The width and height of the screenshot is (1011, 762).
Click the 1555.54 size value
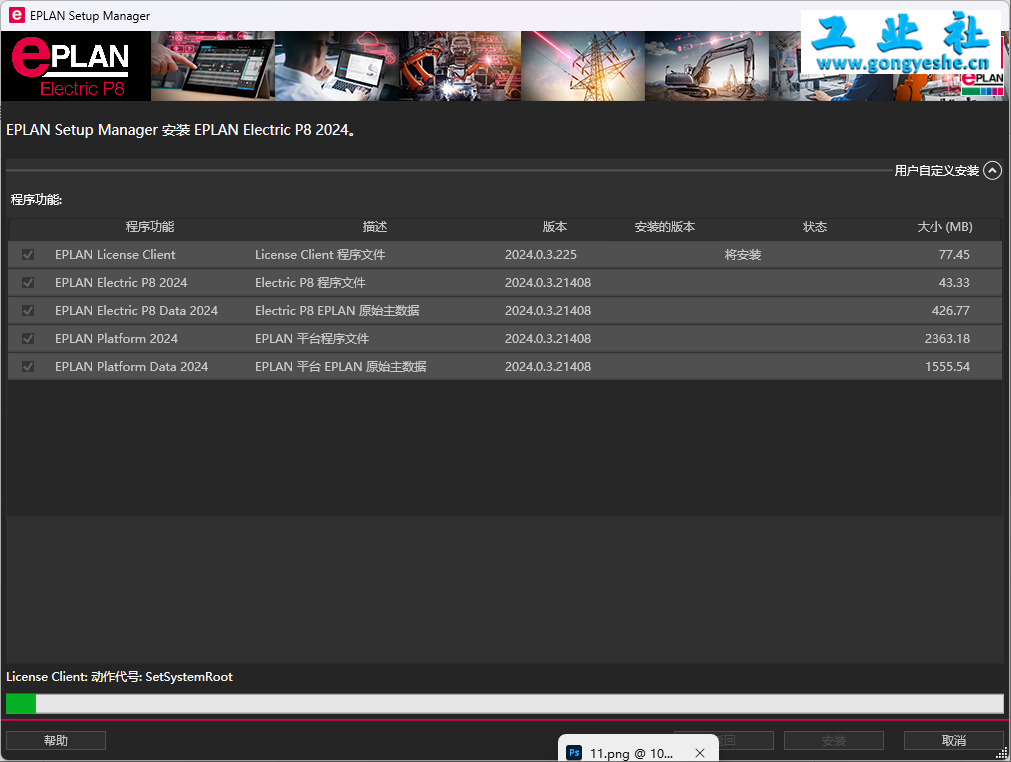[x=947, y=366]
